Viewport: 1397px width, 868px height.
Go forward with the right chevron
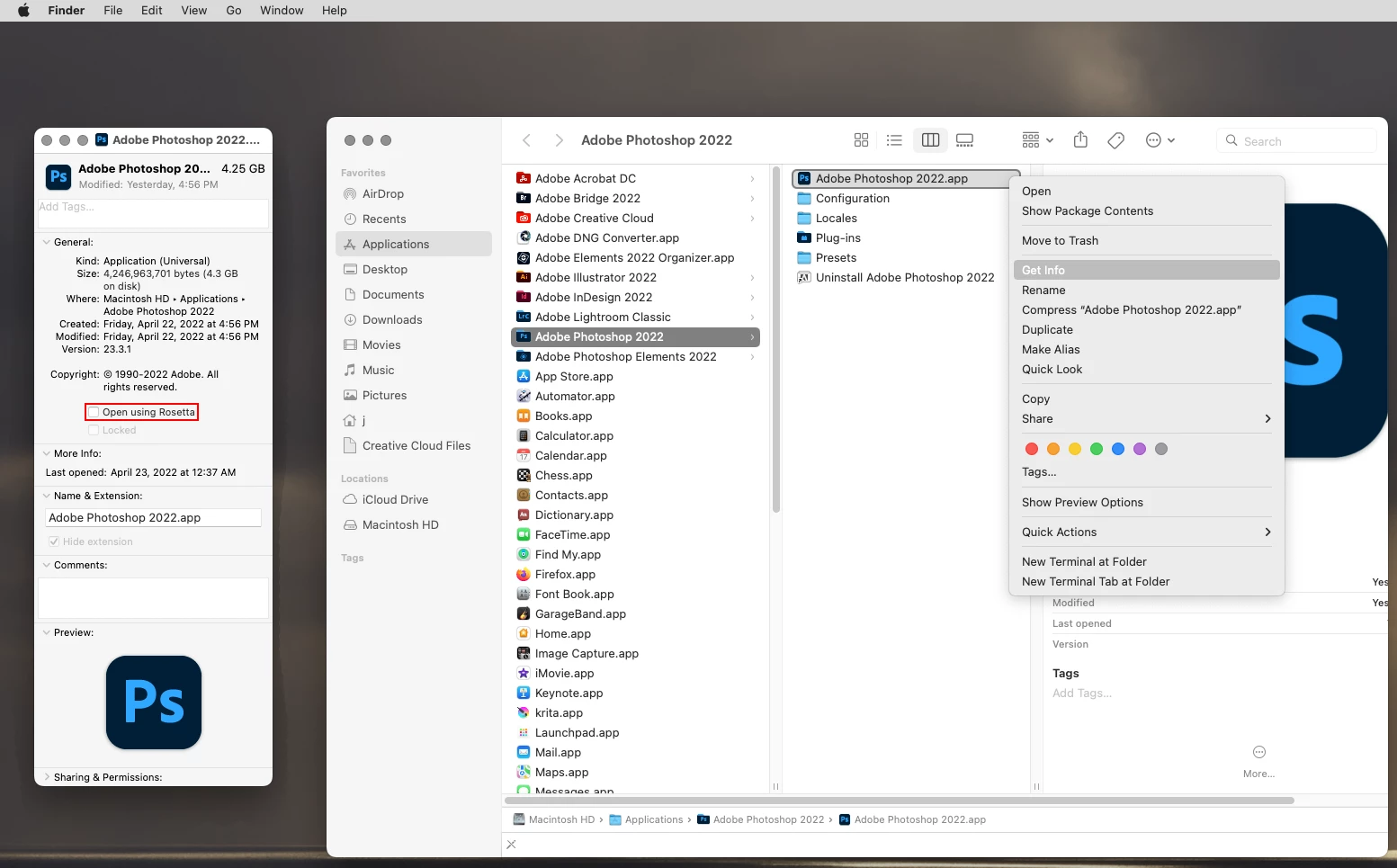tap(559, 140)
